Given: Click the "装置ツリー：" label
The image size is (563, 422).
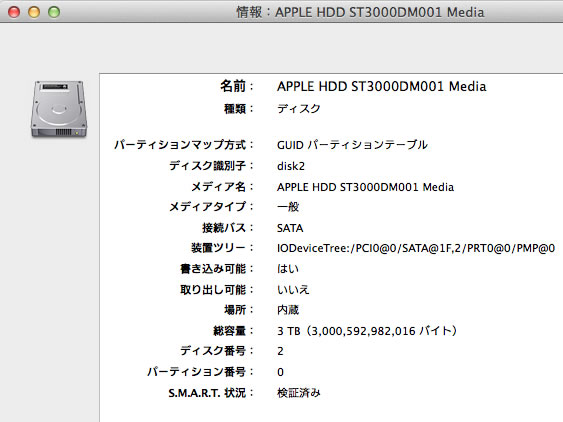Looking at the screenshot, I should coord(222,248).
